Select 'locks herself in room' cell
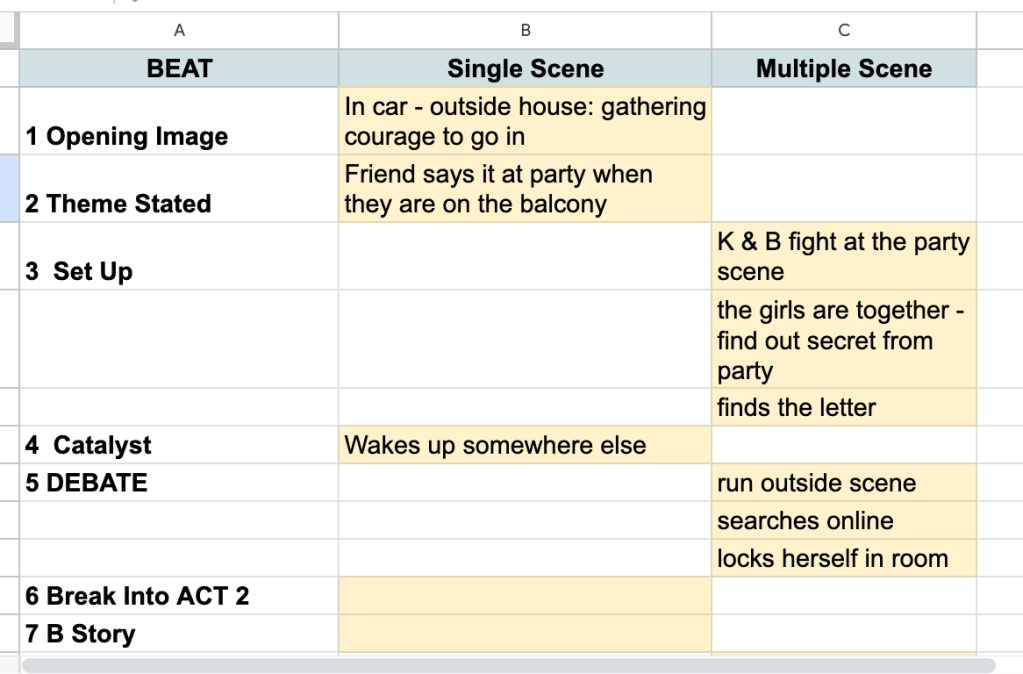This screenshot has height=674, width=1023. tap(843, 558)
